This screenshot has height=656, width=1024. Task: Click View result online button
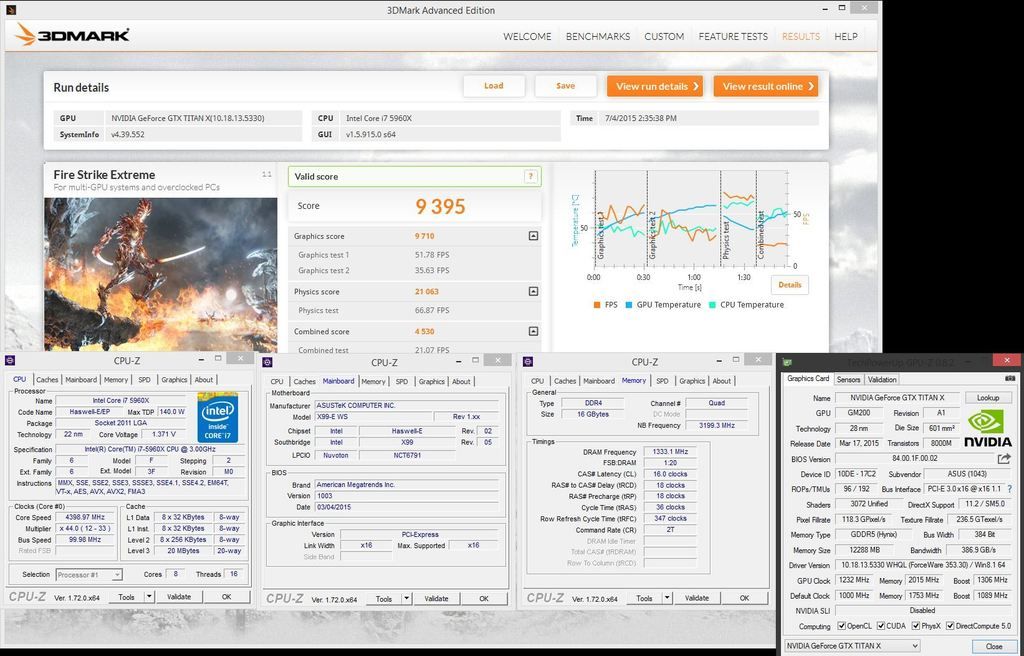[766, 86]
